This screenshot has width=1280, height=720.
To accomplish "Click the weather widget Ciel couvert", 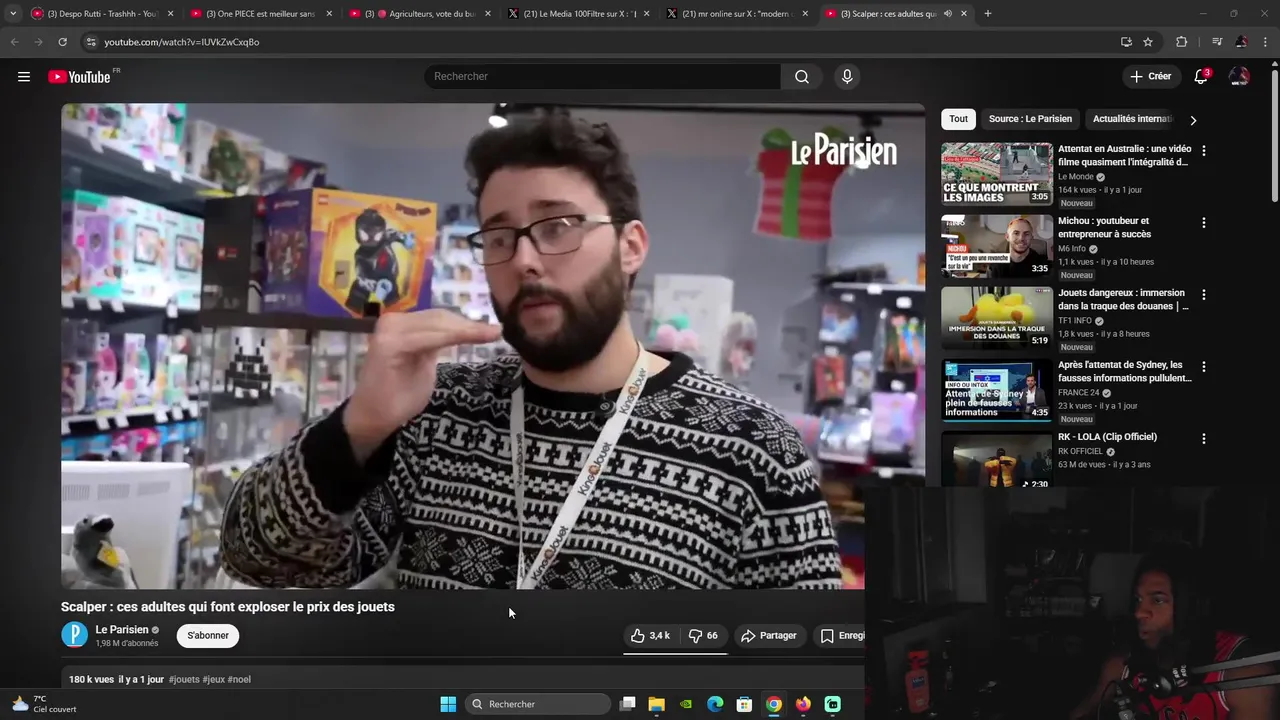I will click(43, 704).
